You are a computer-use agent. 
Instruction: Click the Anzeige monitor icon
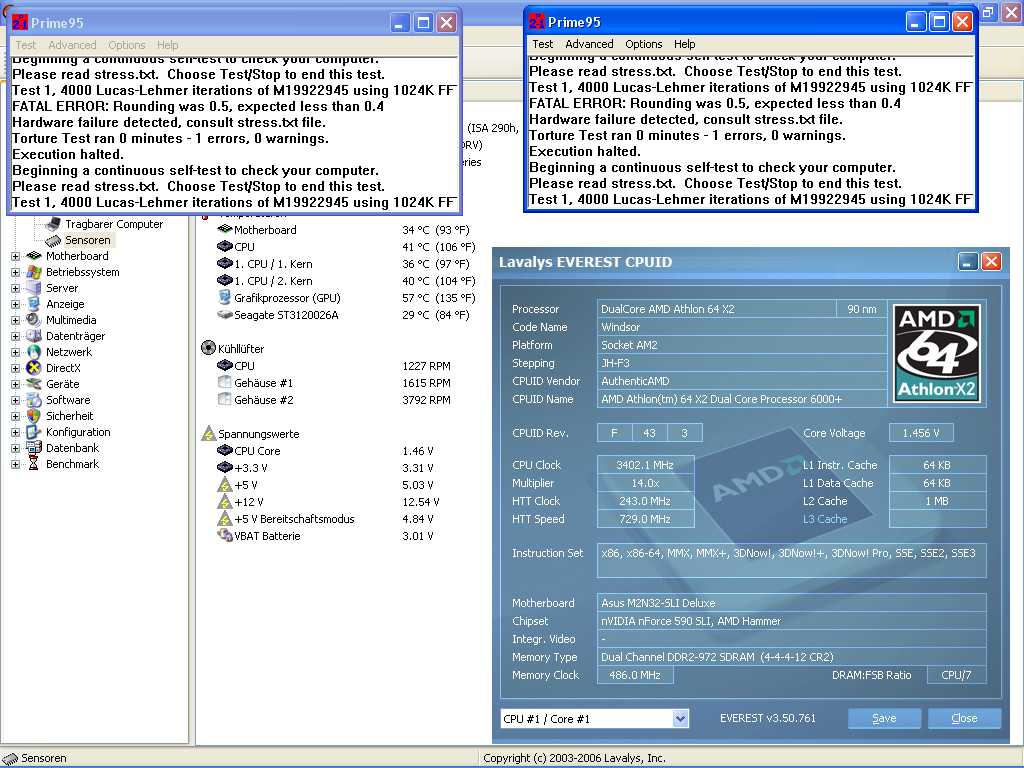[x=34, y=304]
